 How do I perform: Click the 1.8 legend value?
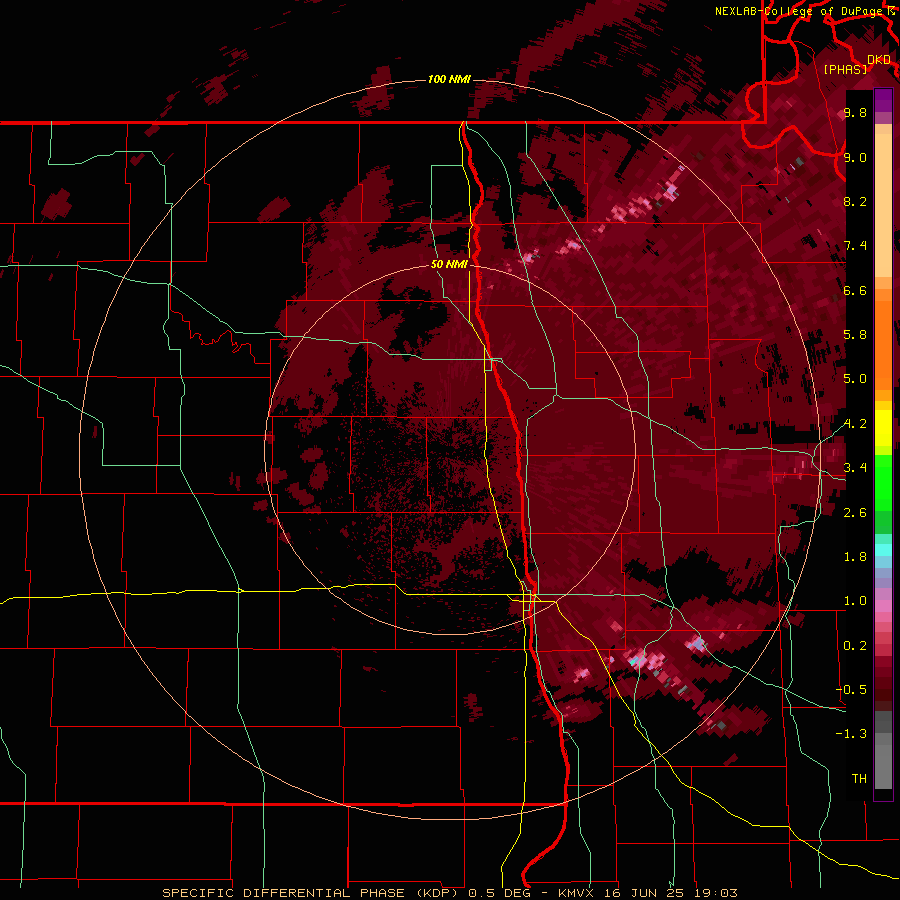(855, 557)
